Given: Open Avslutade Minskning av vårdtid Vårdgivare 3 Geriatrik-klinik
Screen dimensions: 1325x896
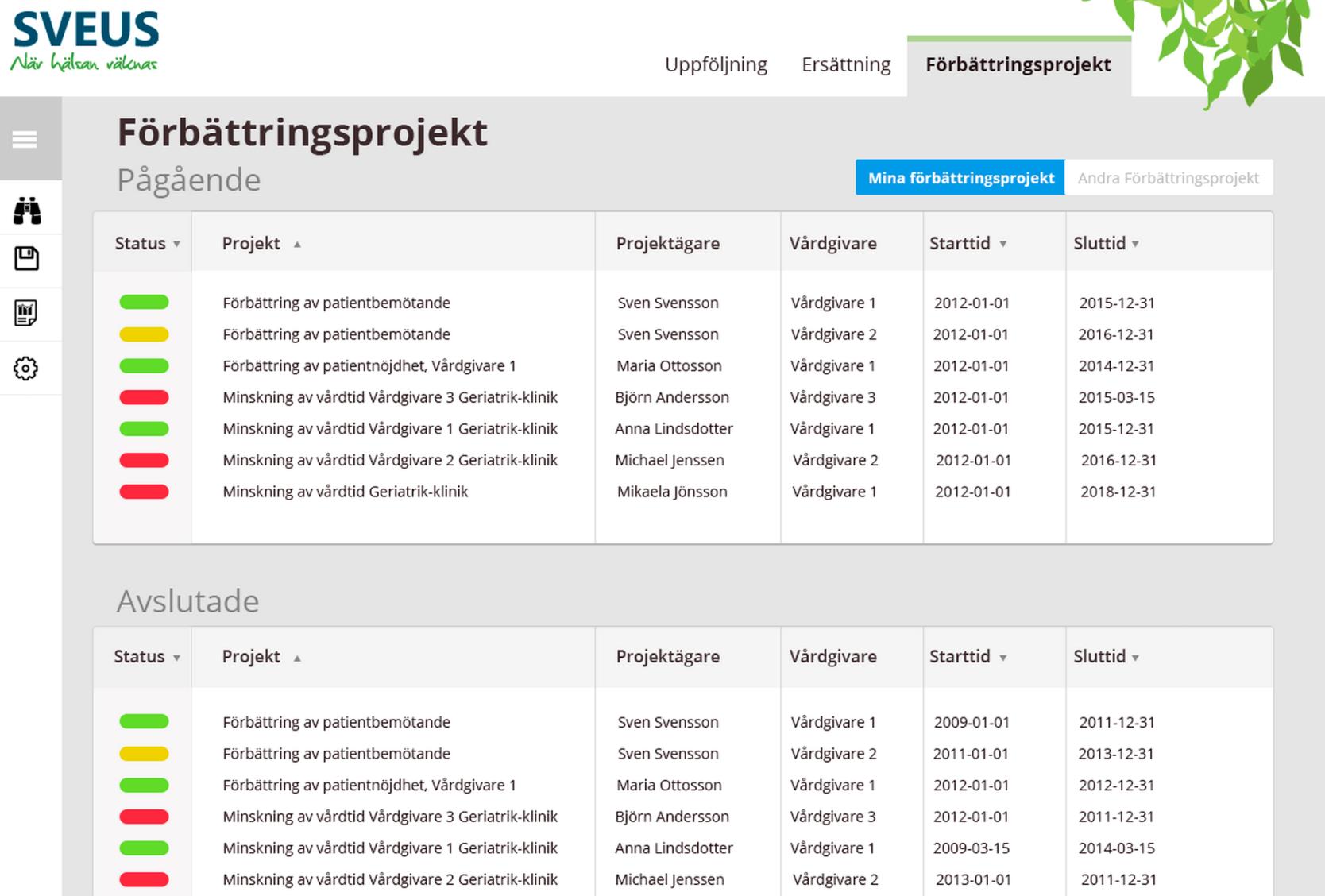Looking at the screenshot, I should point(390,817).
